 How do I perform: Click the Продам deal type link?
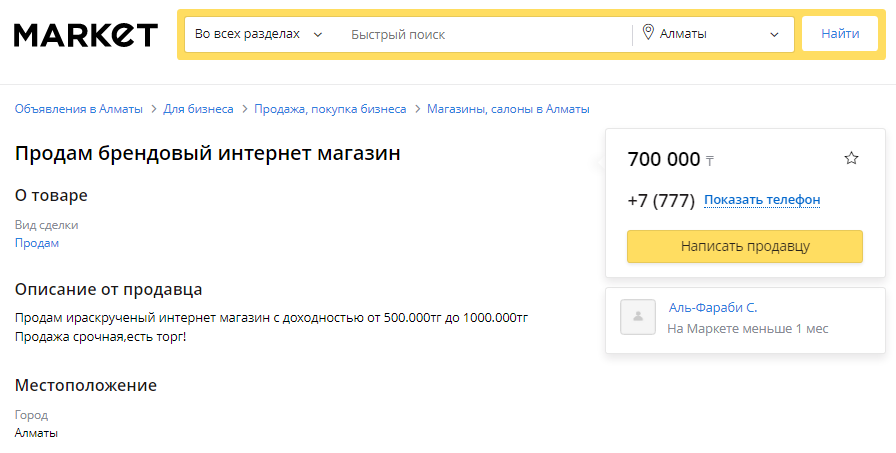click(37, 243)
